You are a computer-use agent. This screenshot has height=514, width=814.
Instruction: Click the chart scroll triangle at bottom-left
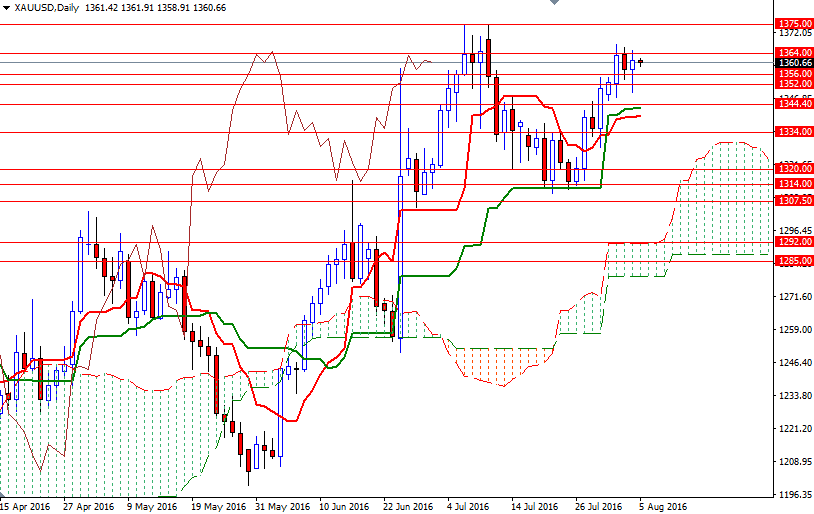click(x=3, y=494)
